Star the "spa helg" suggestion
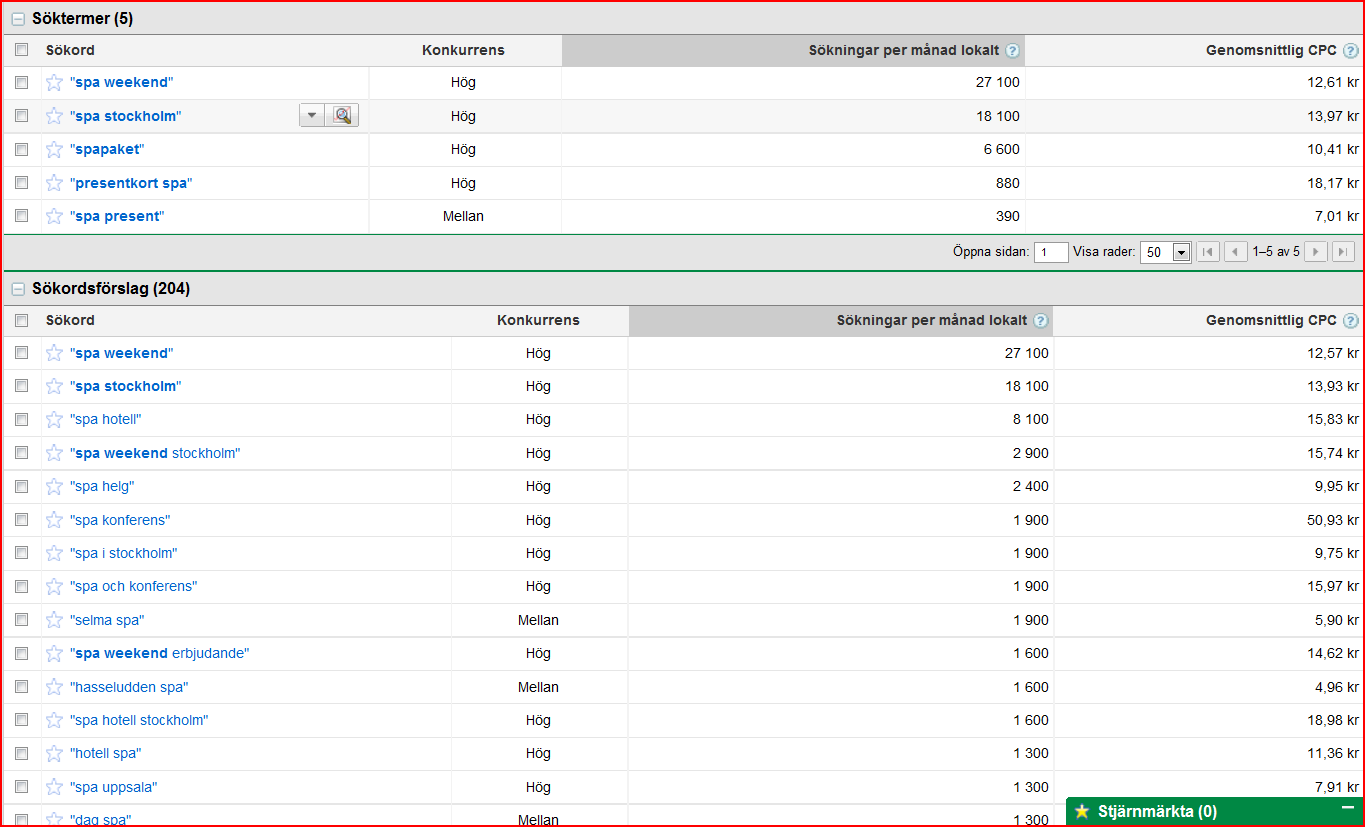 (x=54, y=486)
